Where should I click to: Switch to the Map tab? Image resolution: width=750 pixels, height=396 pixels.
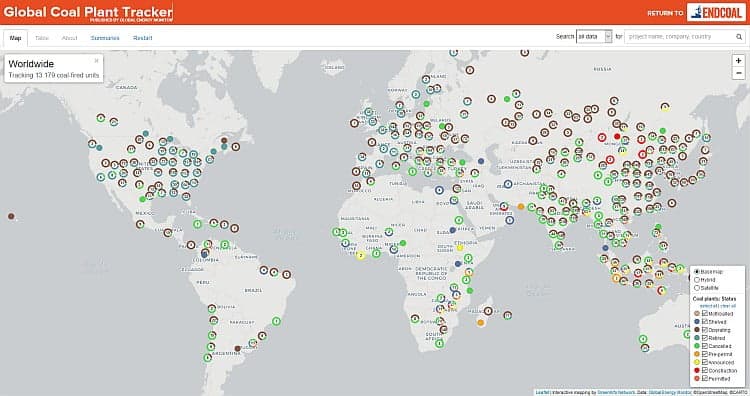click(15, 38)
